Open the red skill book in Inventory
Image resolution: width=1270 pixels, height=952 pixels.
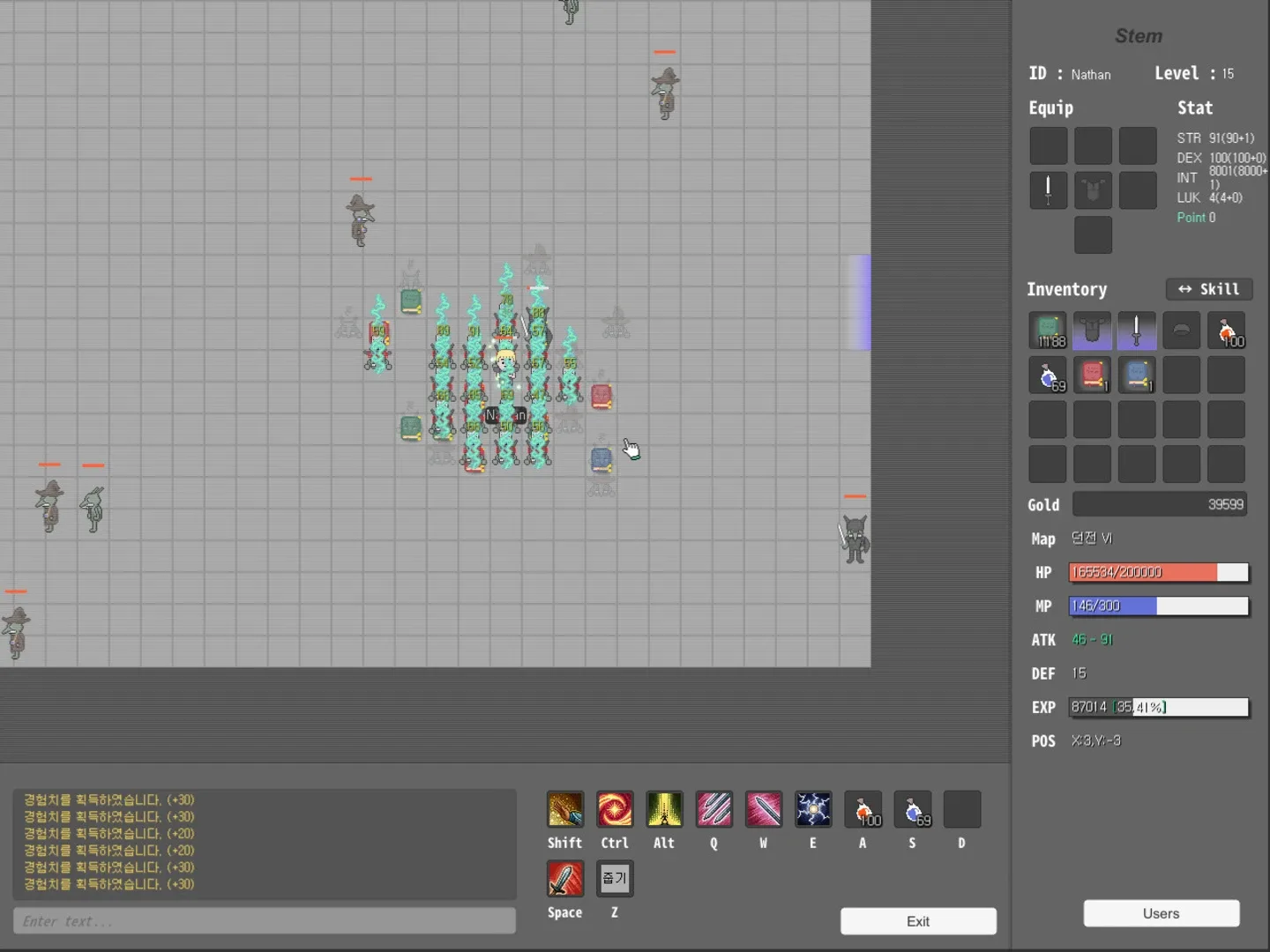tap(1092, 375)
